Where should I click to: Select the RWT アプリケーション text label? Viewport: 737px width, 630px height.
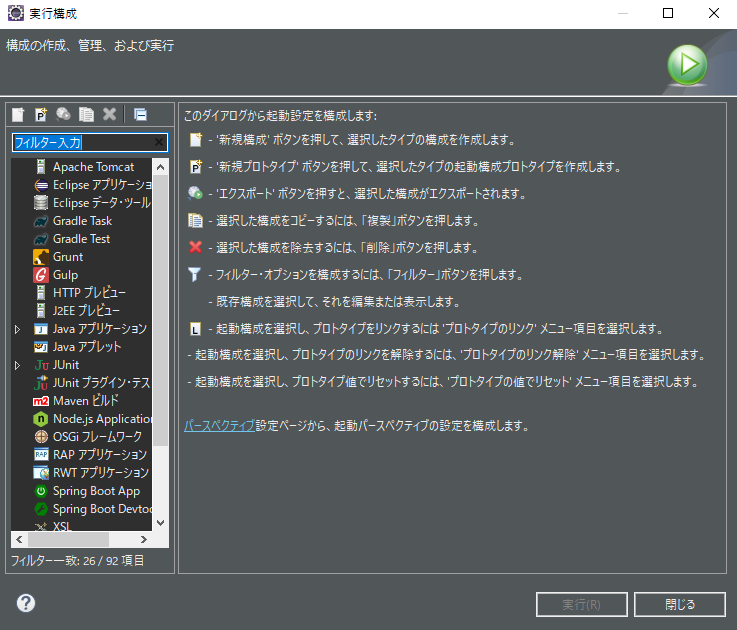(x=101, y=472)
